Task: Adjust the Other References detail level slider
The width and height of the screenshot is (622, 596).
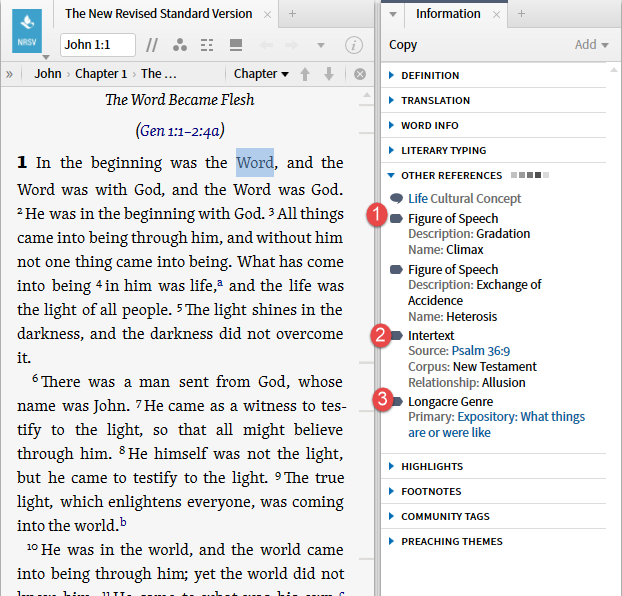Action: (x=530, y=175)
